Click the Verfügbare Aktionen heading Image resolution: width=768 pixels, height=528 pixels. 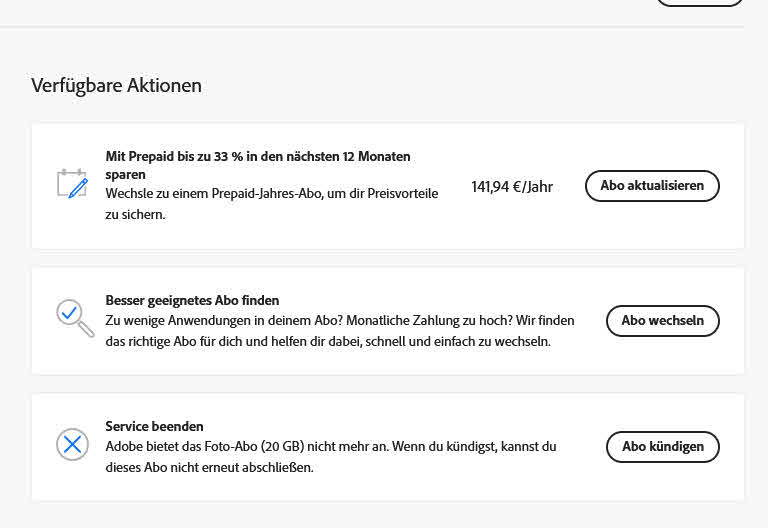[x=116, y=86]
